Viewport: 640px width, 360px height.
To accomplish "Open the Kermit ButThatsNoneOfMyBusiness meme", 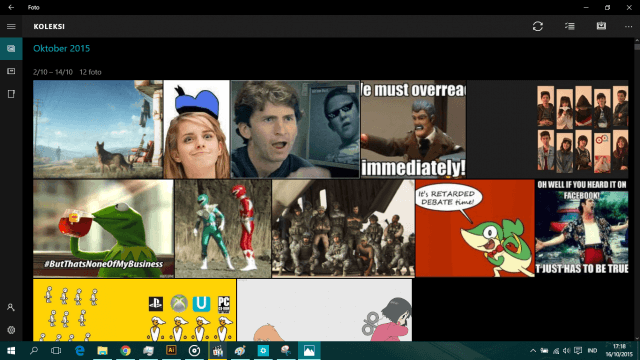I will click(x=103, y=229).
